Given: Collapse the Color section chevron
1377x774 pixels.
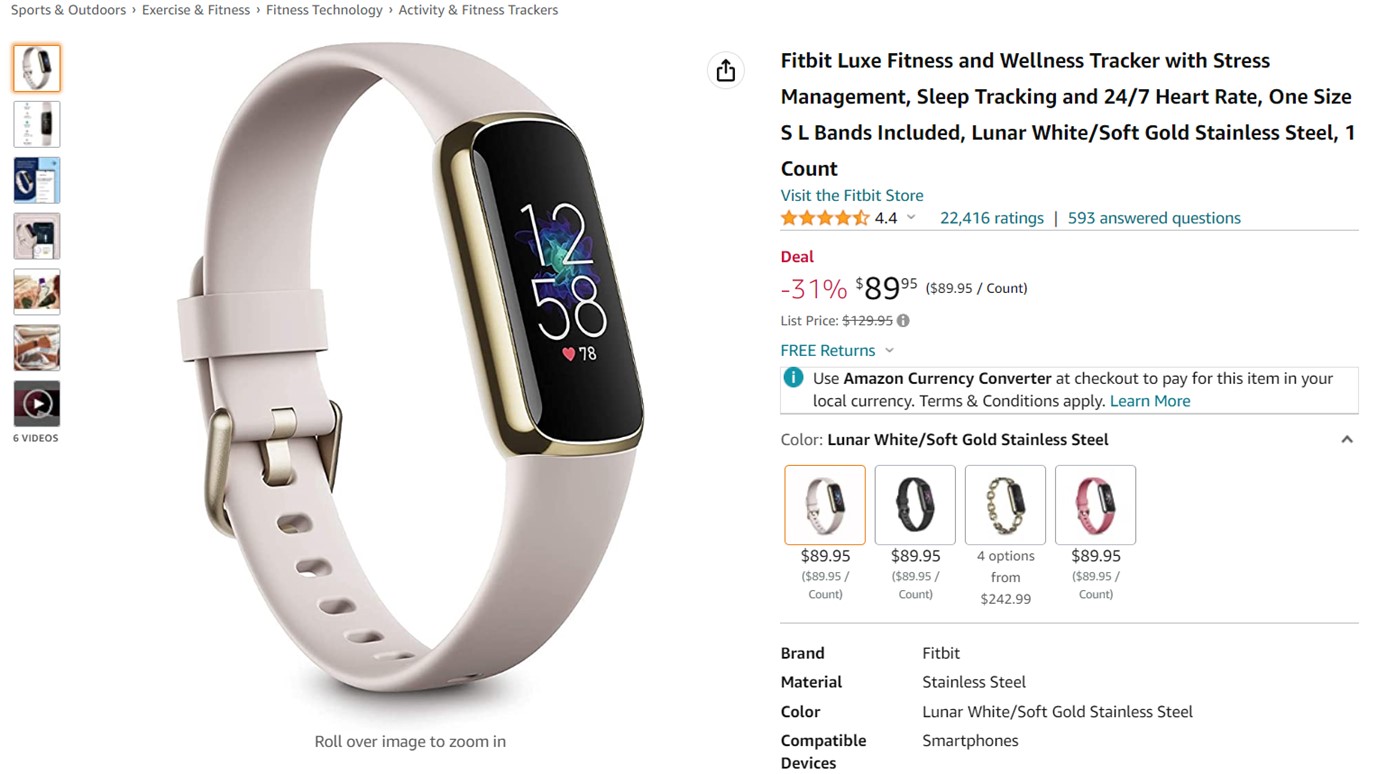Looking at the screenshot, I should point(1347,440).
